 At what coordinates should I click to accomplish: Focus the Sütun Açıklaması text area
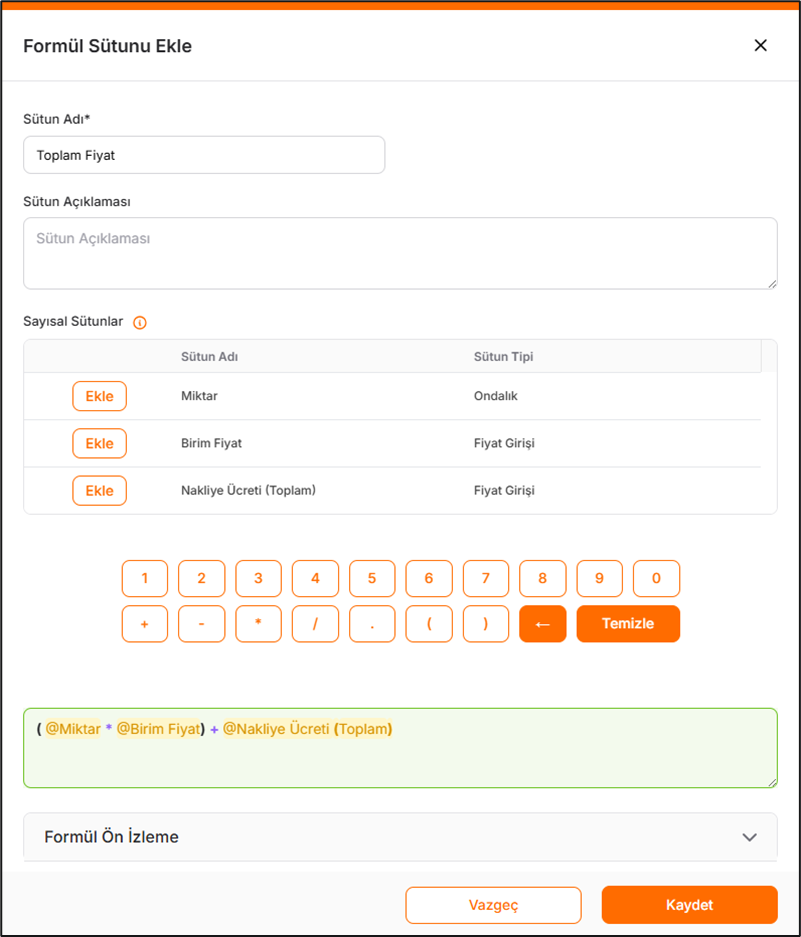pos(400,254)
